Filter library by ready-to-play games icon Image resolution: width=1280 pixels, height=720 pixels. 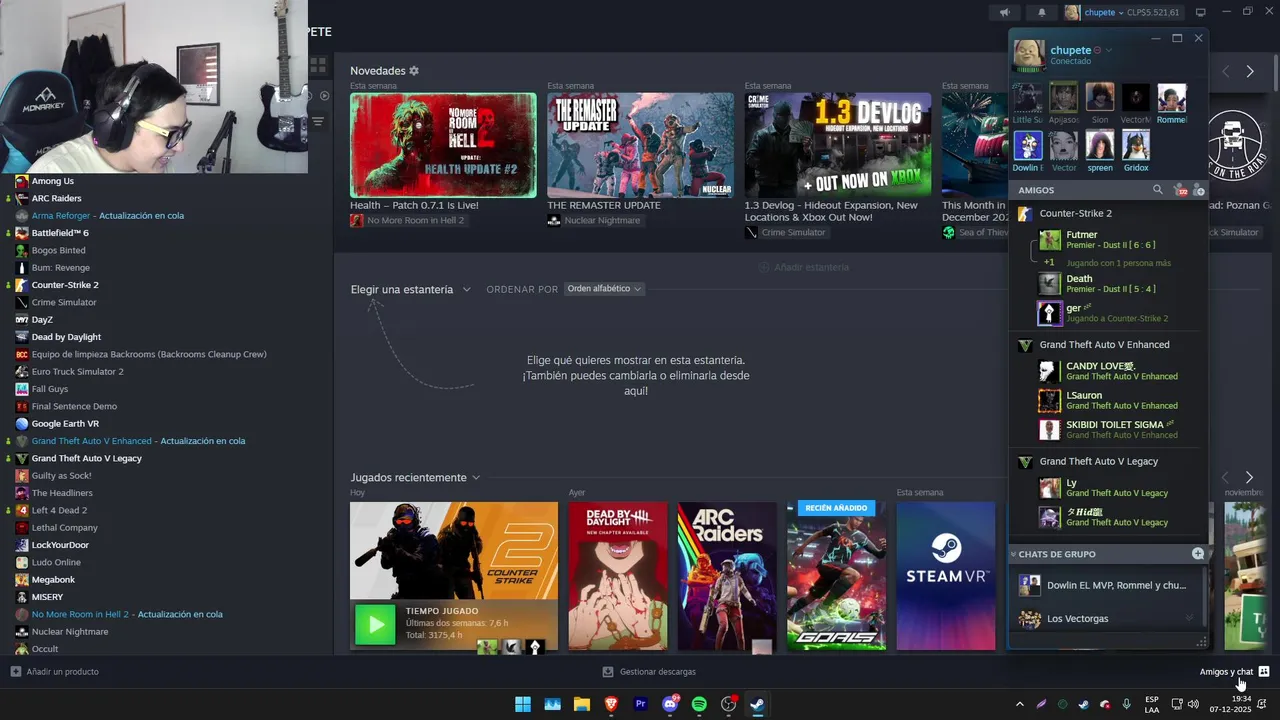pyautogui.click(x=323, y=96)
